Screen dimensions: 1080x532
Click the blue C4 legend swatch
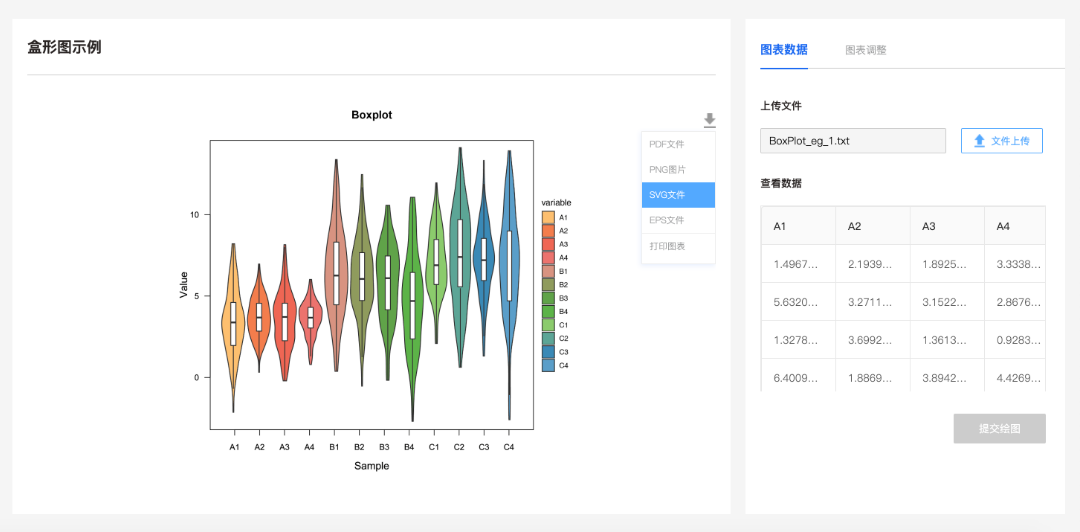[548, 366]
